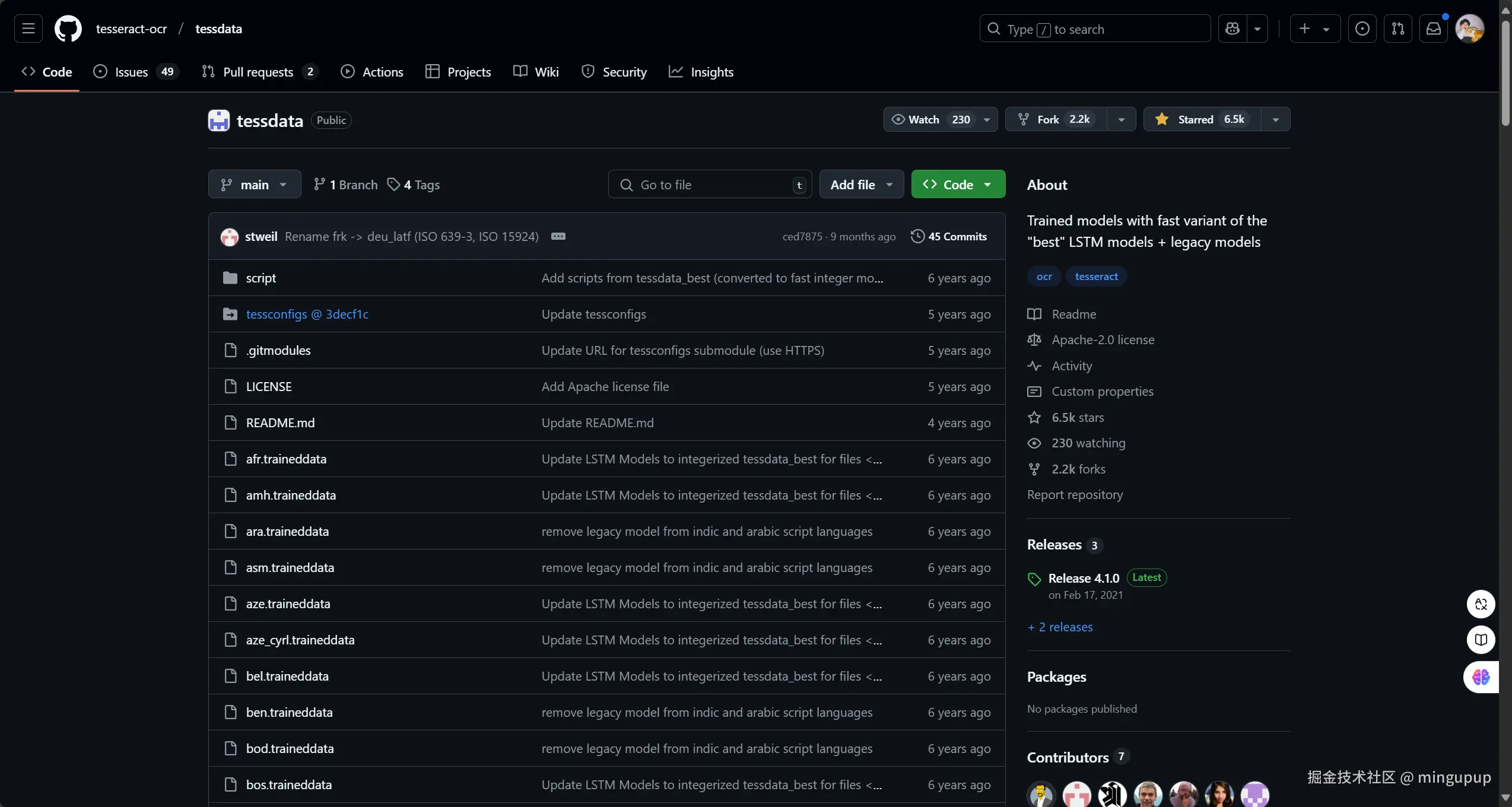Click the + 2 releases link
This screenshot has width=1512, height=807.
pos(1060,627)
